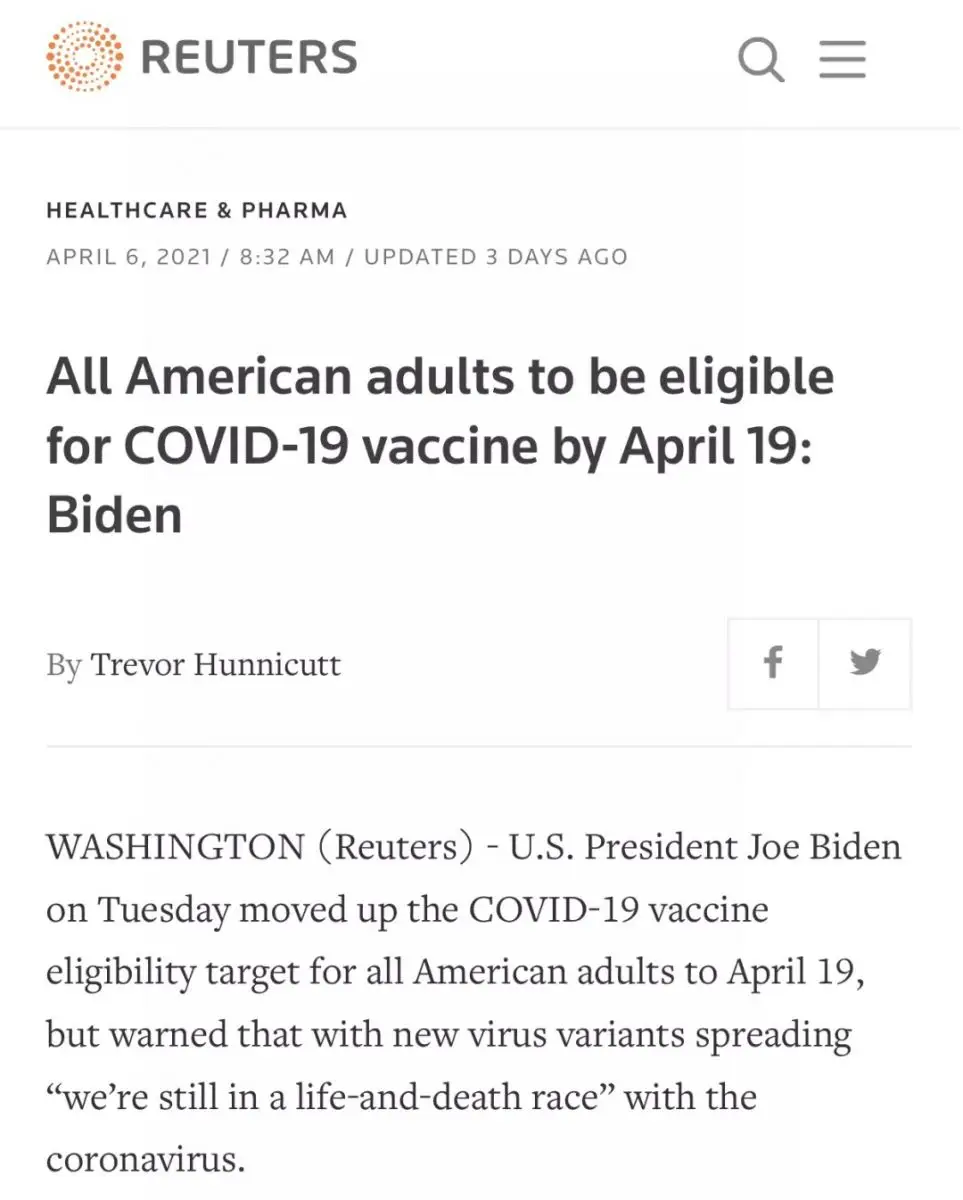This screenshot has height=1200, width=963.
Task: Click the word "coronavirus" ending the paragraph
Action: point(145,1159)
